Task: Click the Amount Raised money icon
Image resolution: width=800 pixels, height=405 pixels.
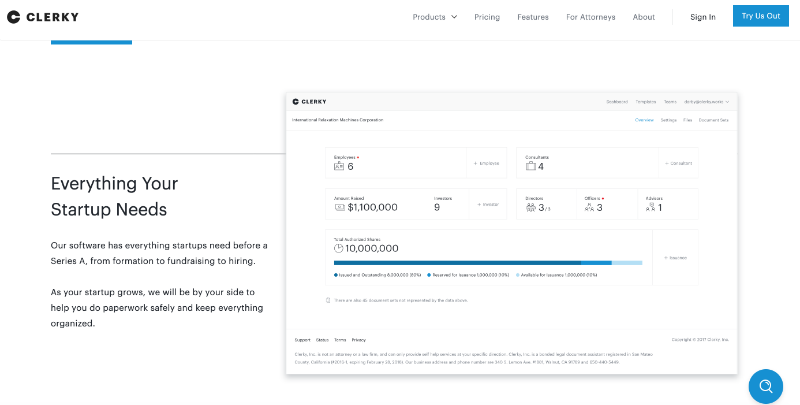Action: (340, 207)
